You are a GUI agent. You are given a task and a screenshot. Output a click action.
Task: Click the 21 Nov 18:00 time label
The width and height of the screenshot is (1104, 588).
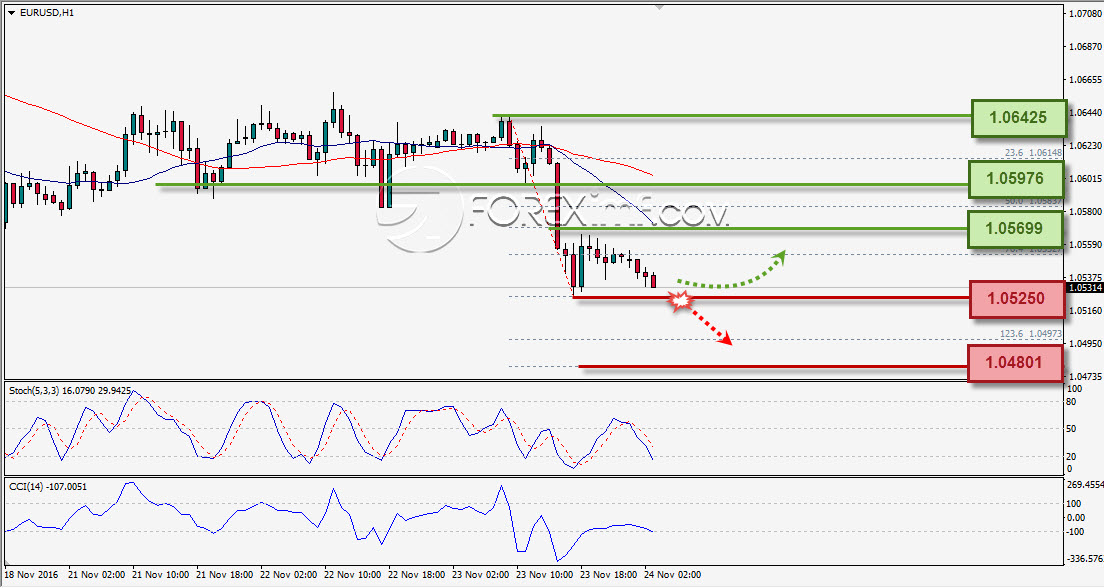(225, 575)
